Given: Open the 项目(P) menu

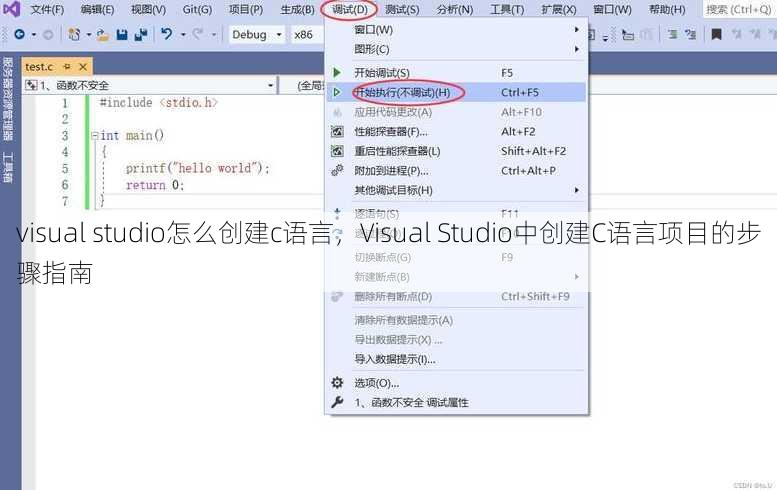Looking at the screenshot, I should (x=246, y=9).
